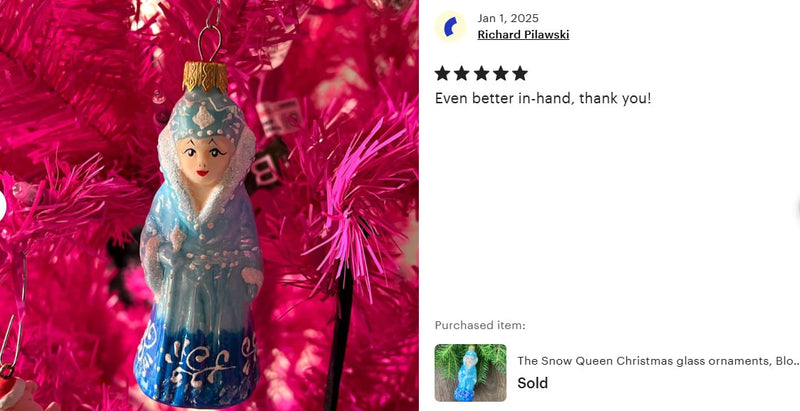Open the Snow Queen Christmas glass ornaments listing
Image resolution: width=800 pixels, height=411 pixels.
click(658, 361)
